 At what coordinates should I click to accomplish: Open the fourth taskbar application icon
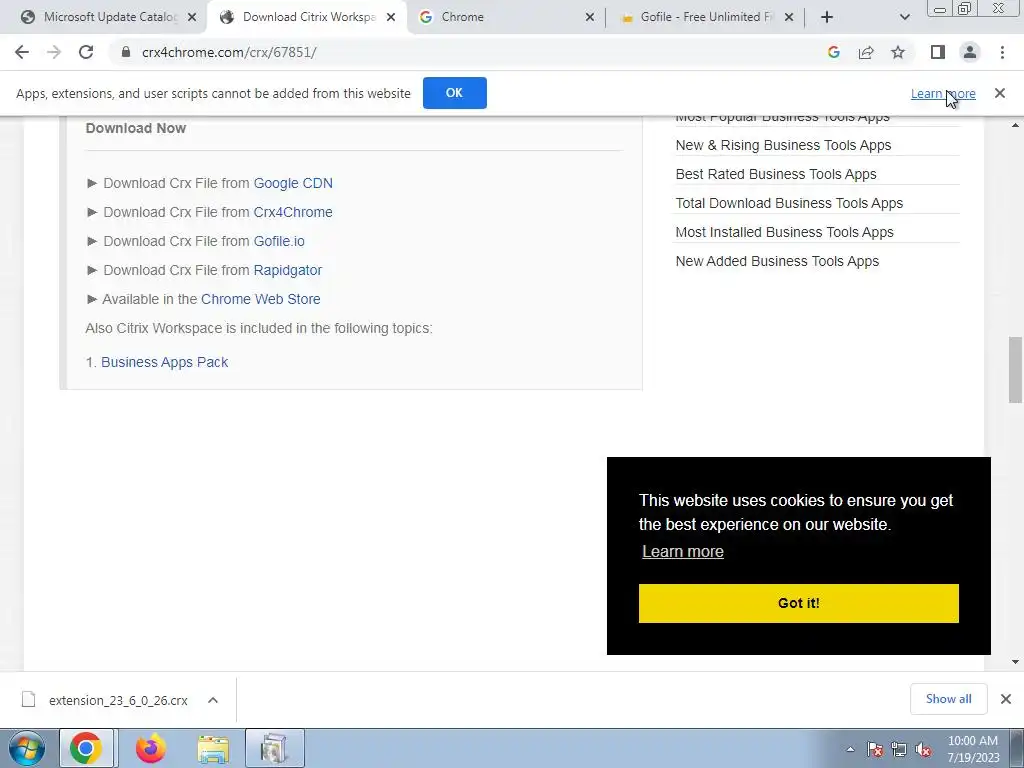click(x=274, y=748)
